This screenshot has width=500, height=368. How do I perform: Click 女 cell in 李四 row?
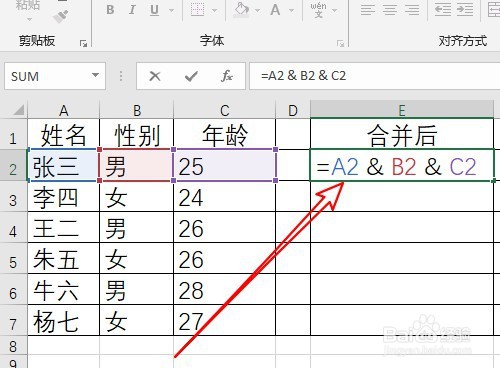coord(137,196)
